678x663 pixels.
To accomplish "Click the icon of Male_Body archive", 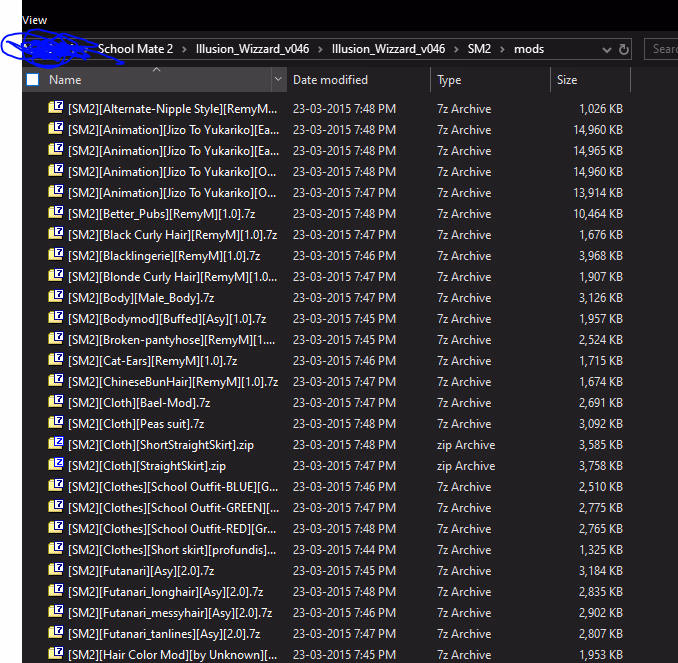I will 55,296.
